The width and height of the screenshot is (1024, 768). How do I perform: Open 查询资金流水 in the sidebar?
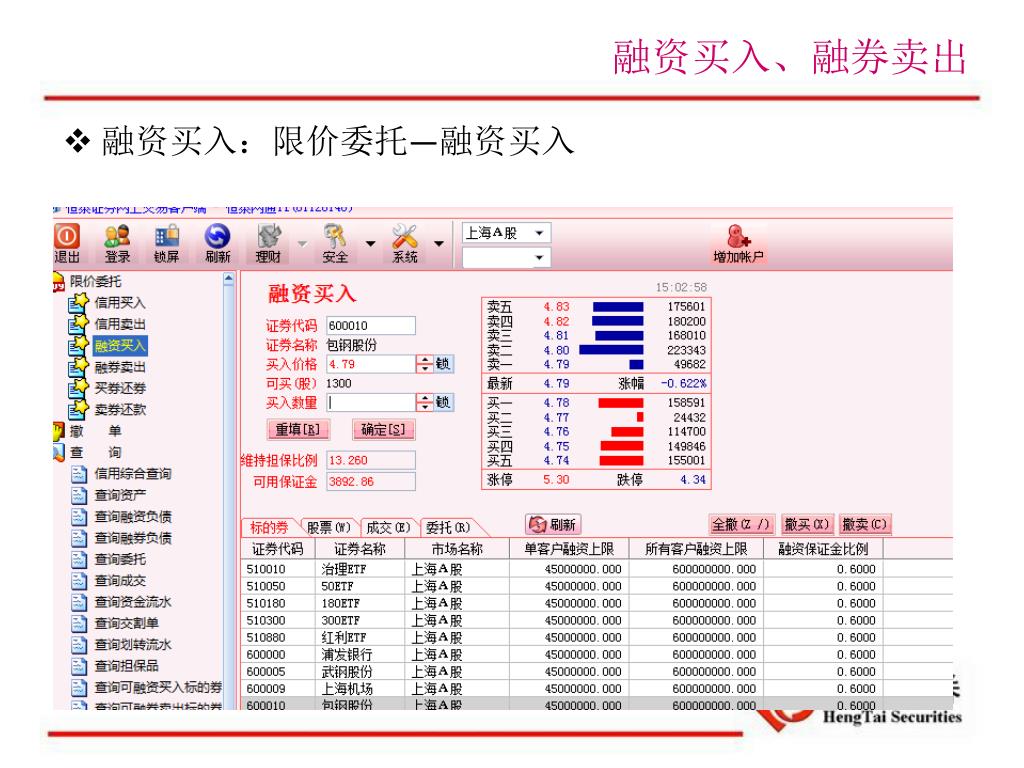(x=133, y=602)
